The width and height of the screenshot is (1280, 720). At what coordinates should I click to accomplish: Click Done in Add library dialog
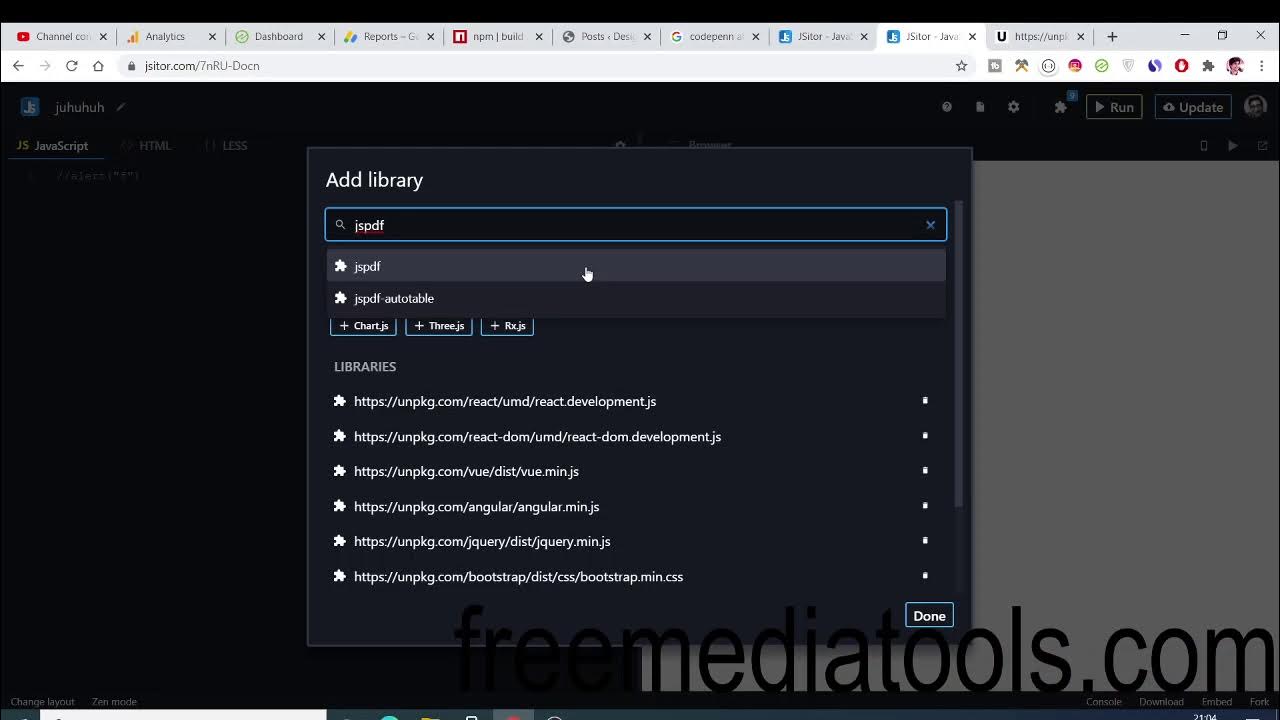pos(928,616)
